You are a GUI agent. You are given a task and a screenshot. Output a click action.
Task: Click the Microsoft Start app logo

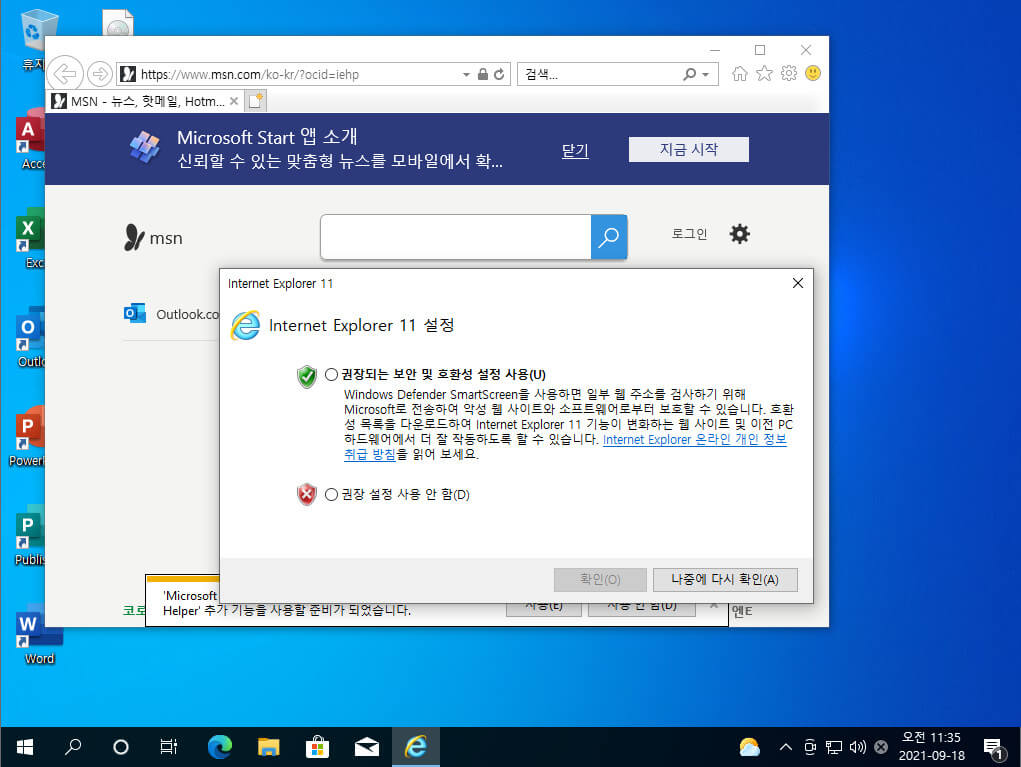[145, 147]
